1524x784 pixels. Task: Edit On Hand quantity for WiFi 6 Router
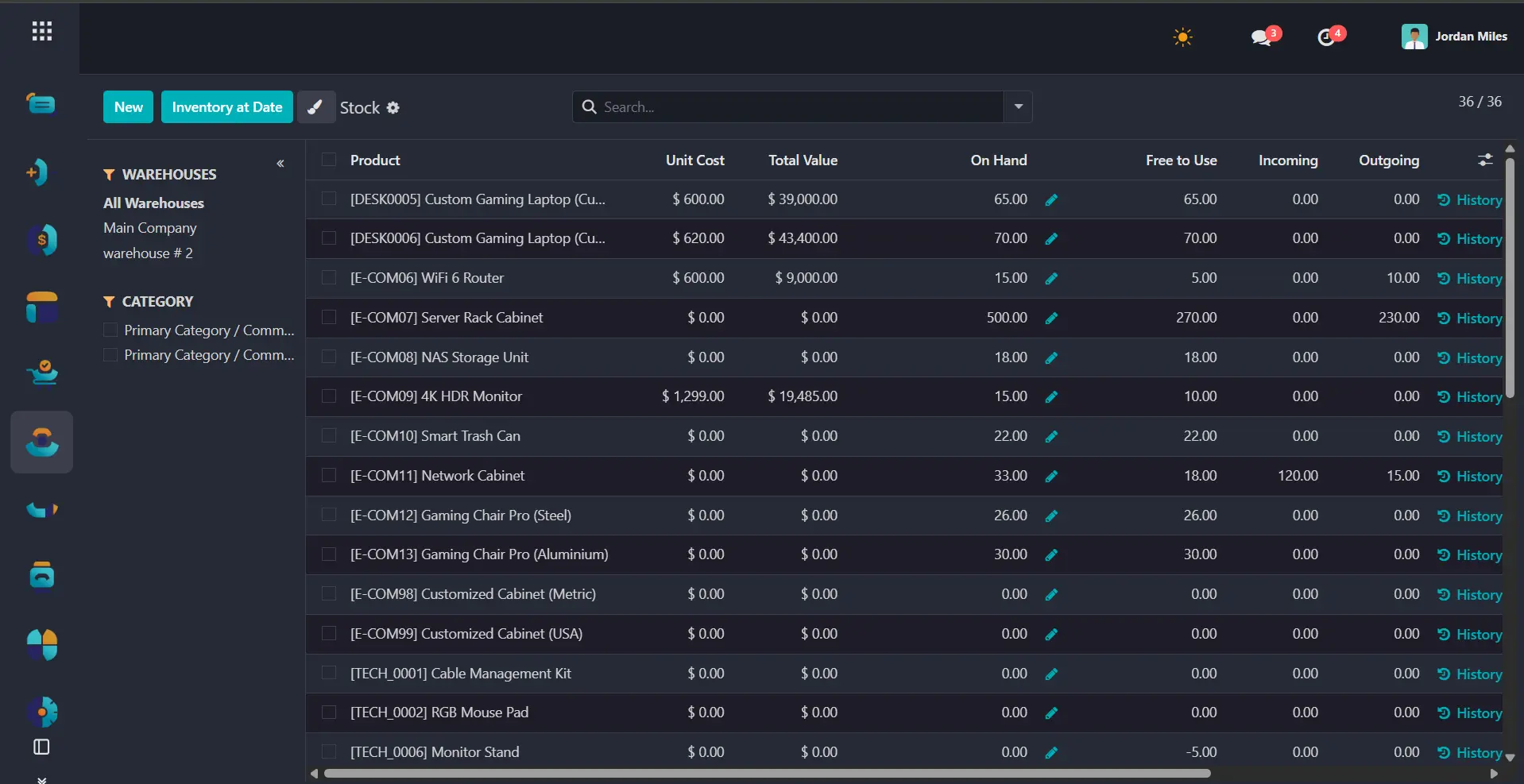pyautogui.click(x=1051, y=279)
